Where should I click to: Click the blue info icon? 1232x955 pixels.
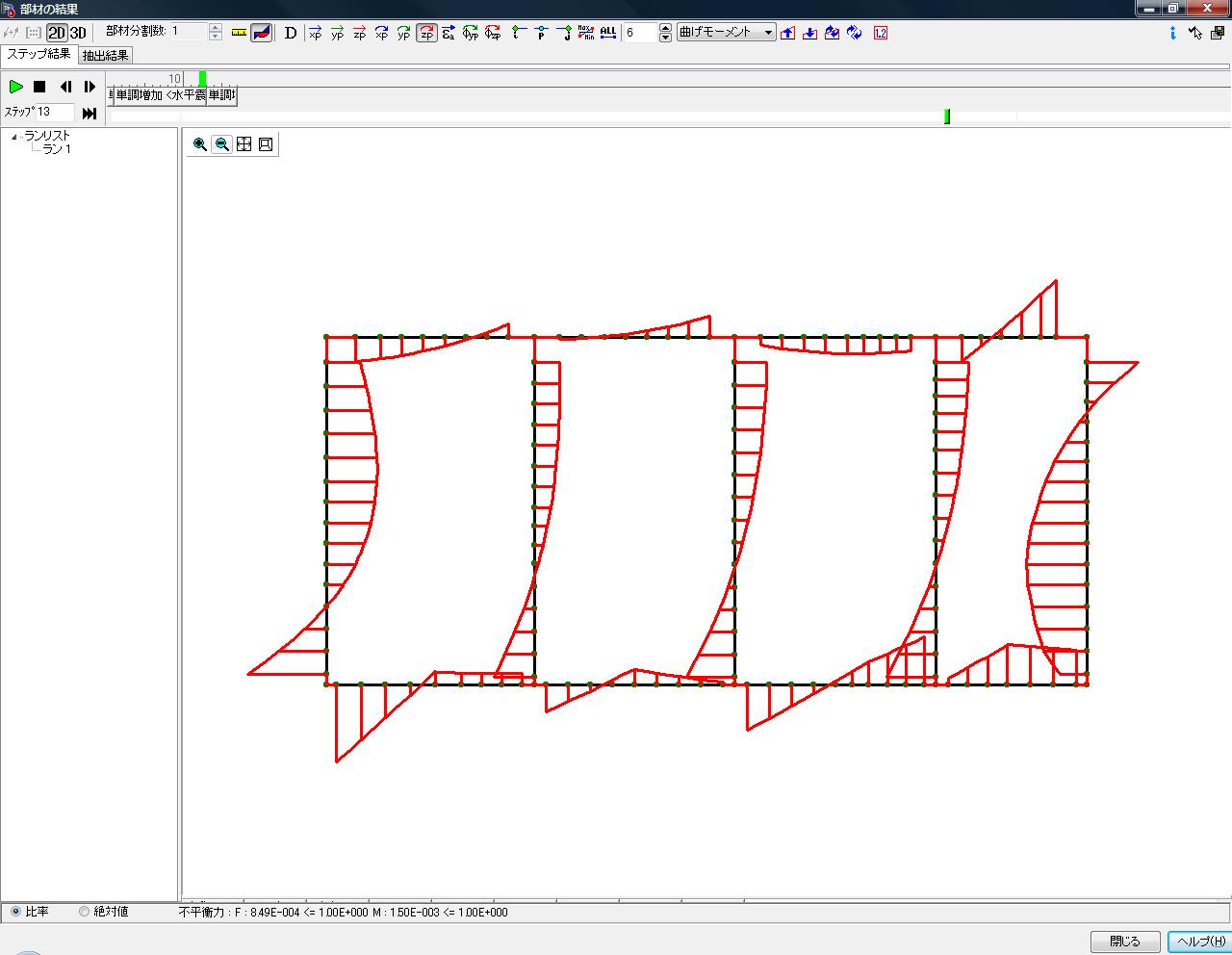pyautogui.click(x=1172, y=33)
